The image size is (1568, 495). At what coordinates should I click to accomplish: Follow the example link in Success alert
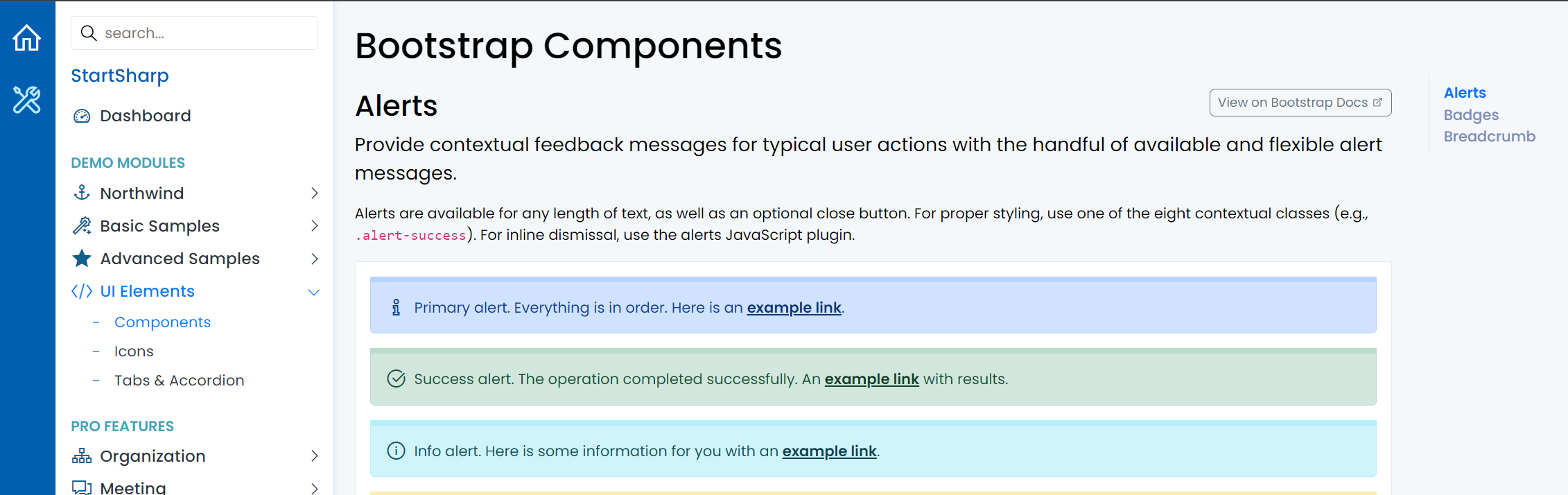[x=871, y=379]
